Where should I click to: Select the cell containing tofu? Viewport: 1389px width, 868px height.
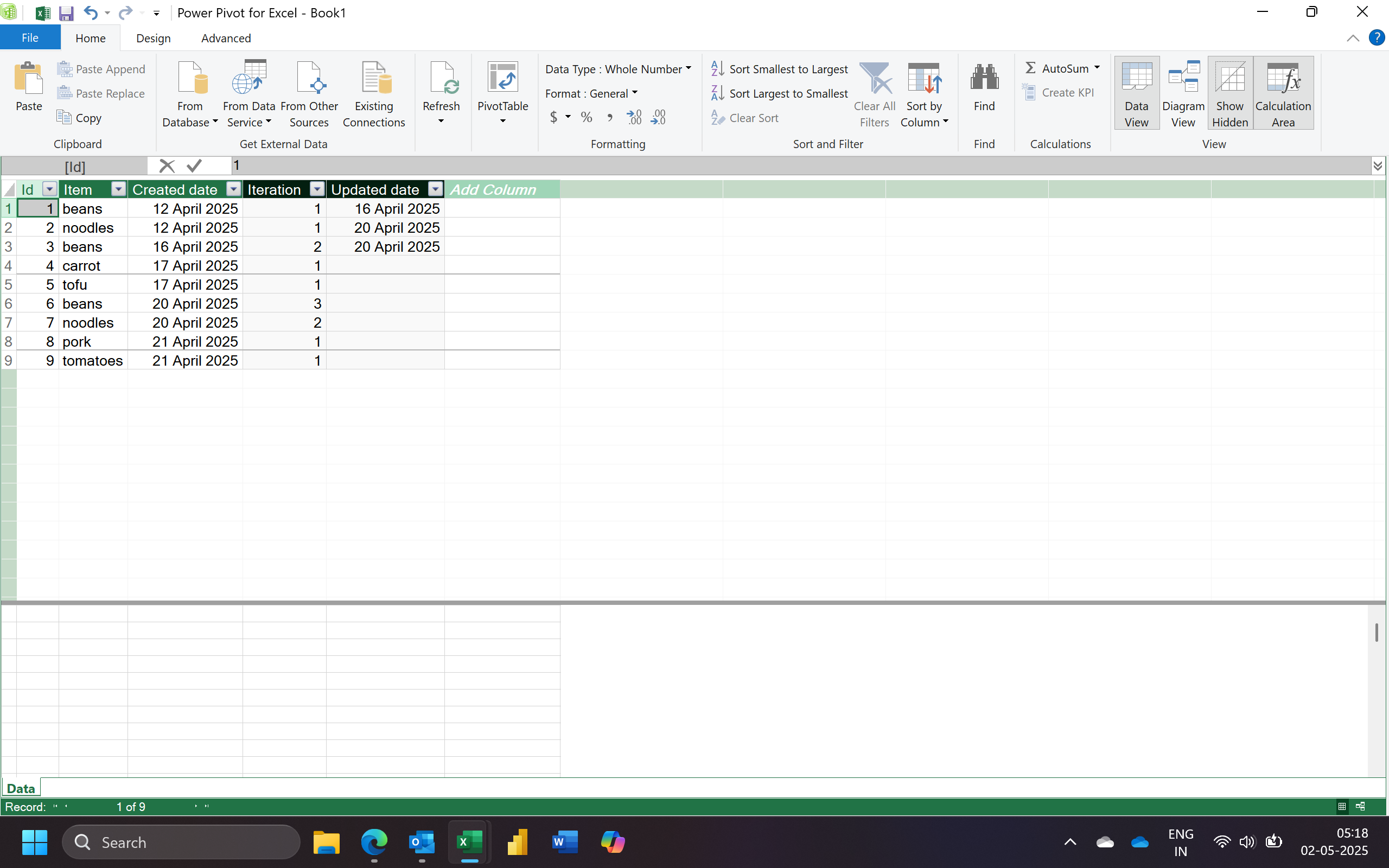coord(92,284)
